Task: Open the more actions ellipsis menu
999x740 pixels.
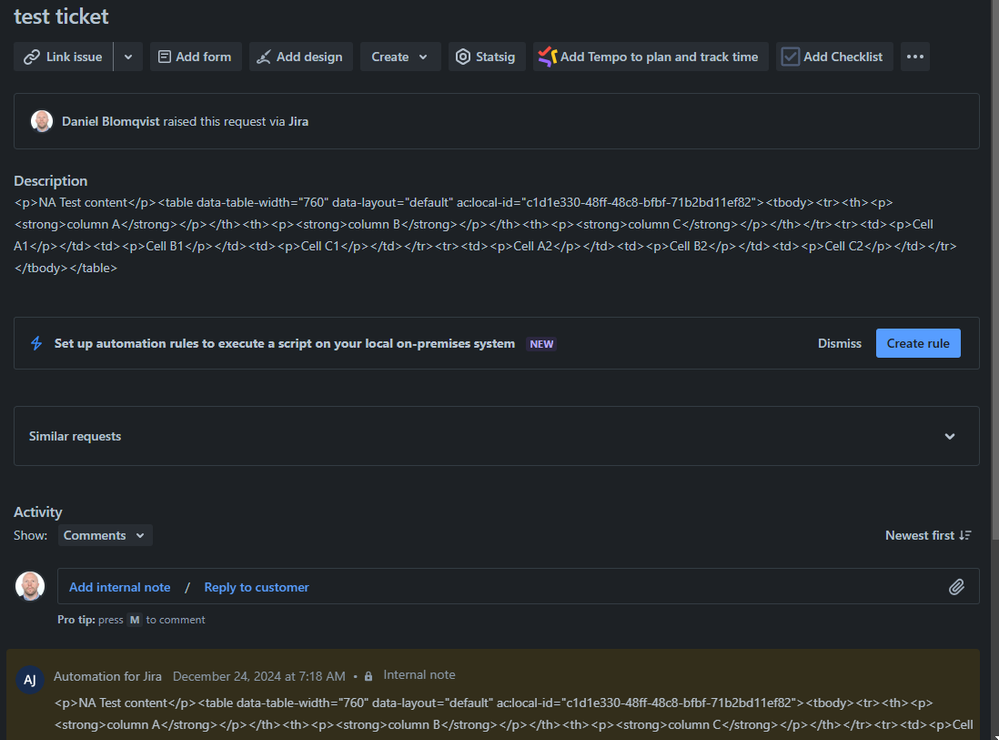Action: coord(914,56)
